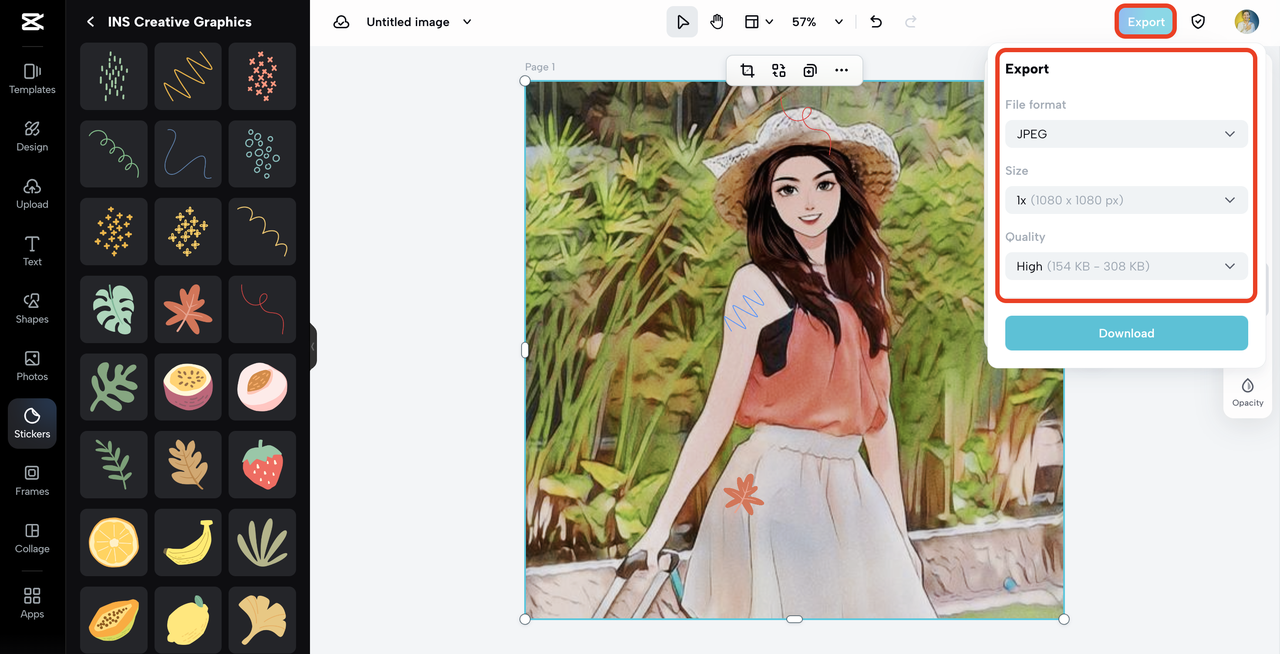Add the banana sticker
Viewport: 1280px width, 654px height.
188,542
